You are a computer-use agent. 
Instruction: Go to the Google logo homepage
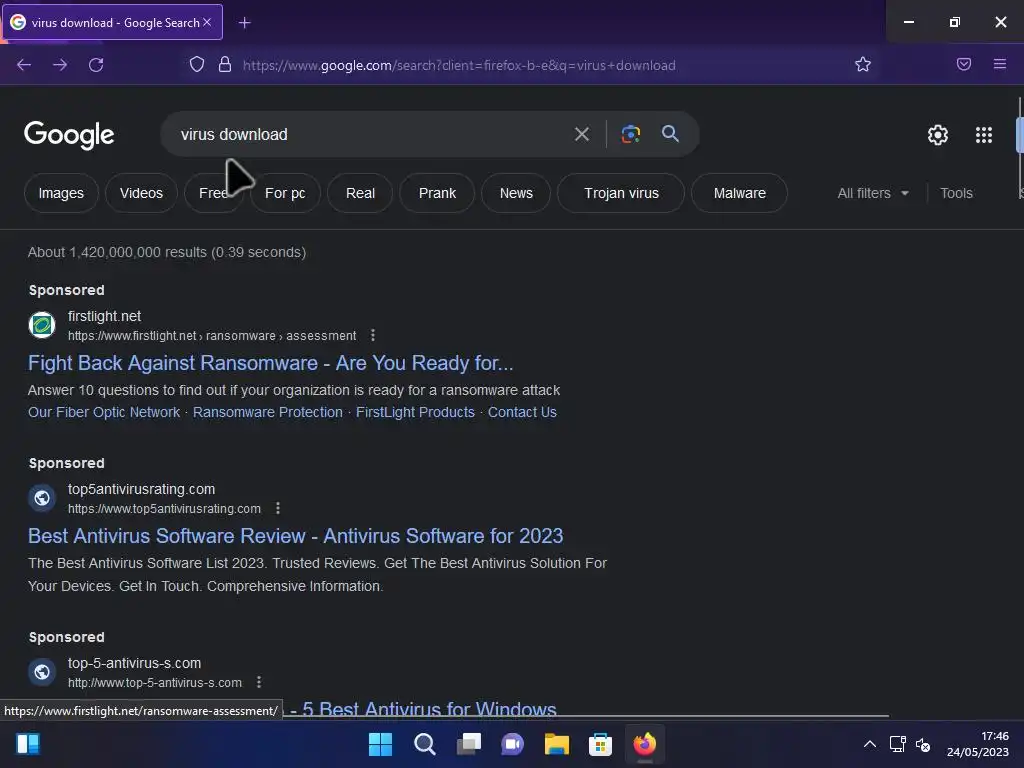pyautogui.click(x=69, y=135)
